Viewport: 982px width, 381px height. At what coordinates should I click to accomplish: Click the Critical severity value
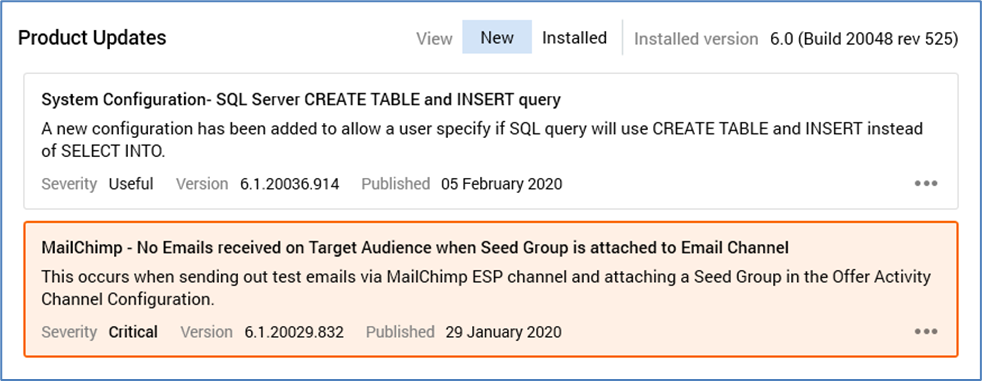pyautogui.click(x=133, y=331)
